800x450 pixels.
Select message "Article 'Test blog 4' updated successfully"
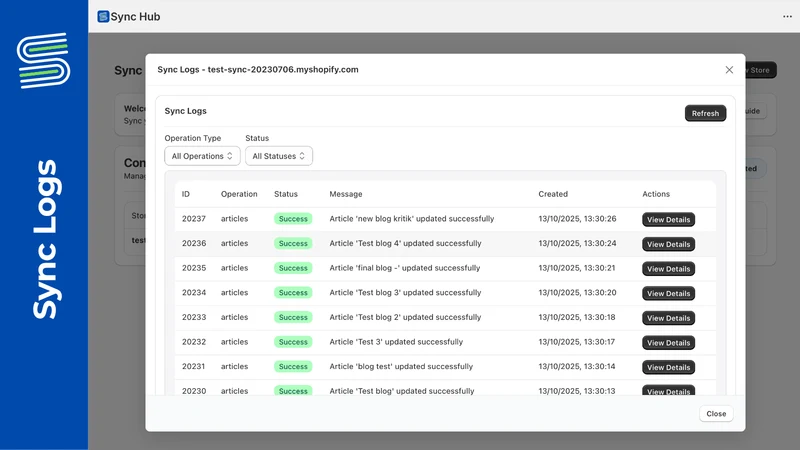(405, 243)
